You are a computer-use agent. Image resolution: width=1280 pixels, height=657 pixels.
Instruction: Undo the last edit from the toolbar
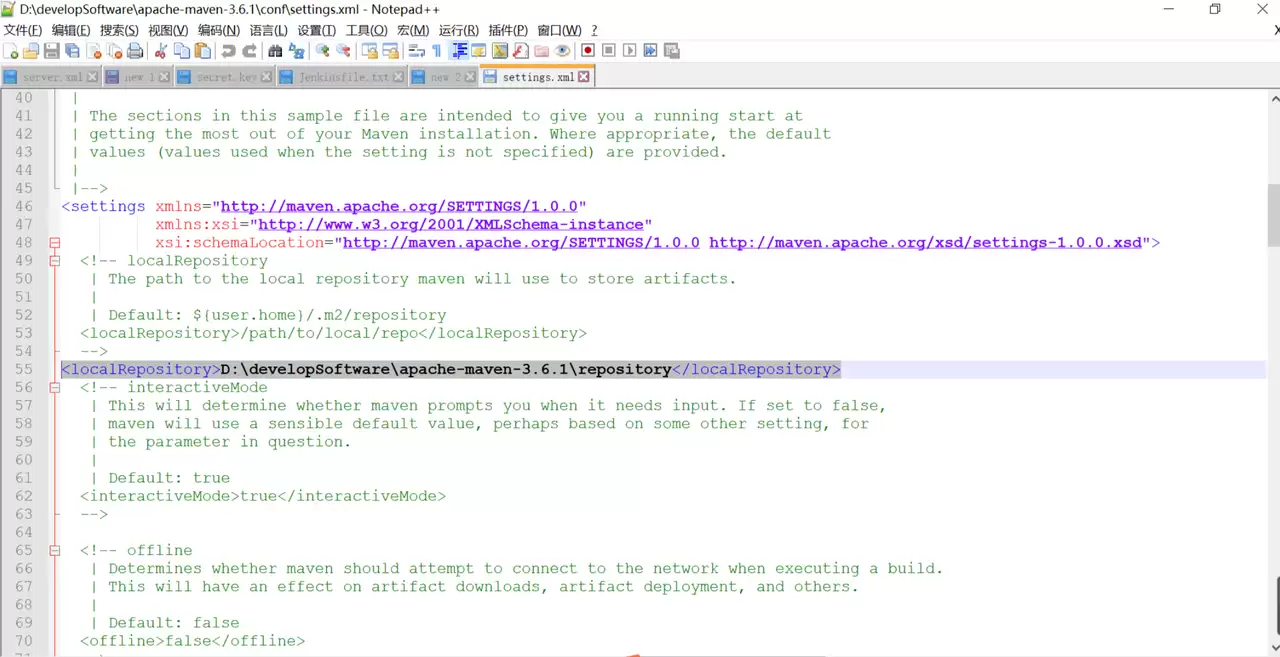(x=228, y=51)
